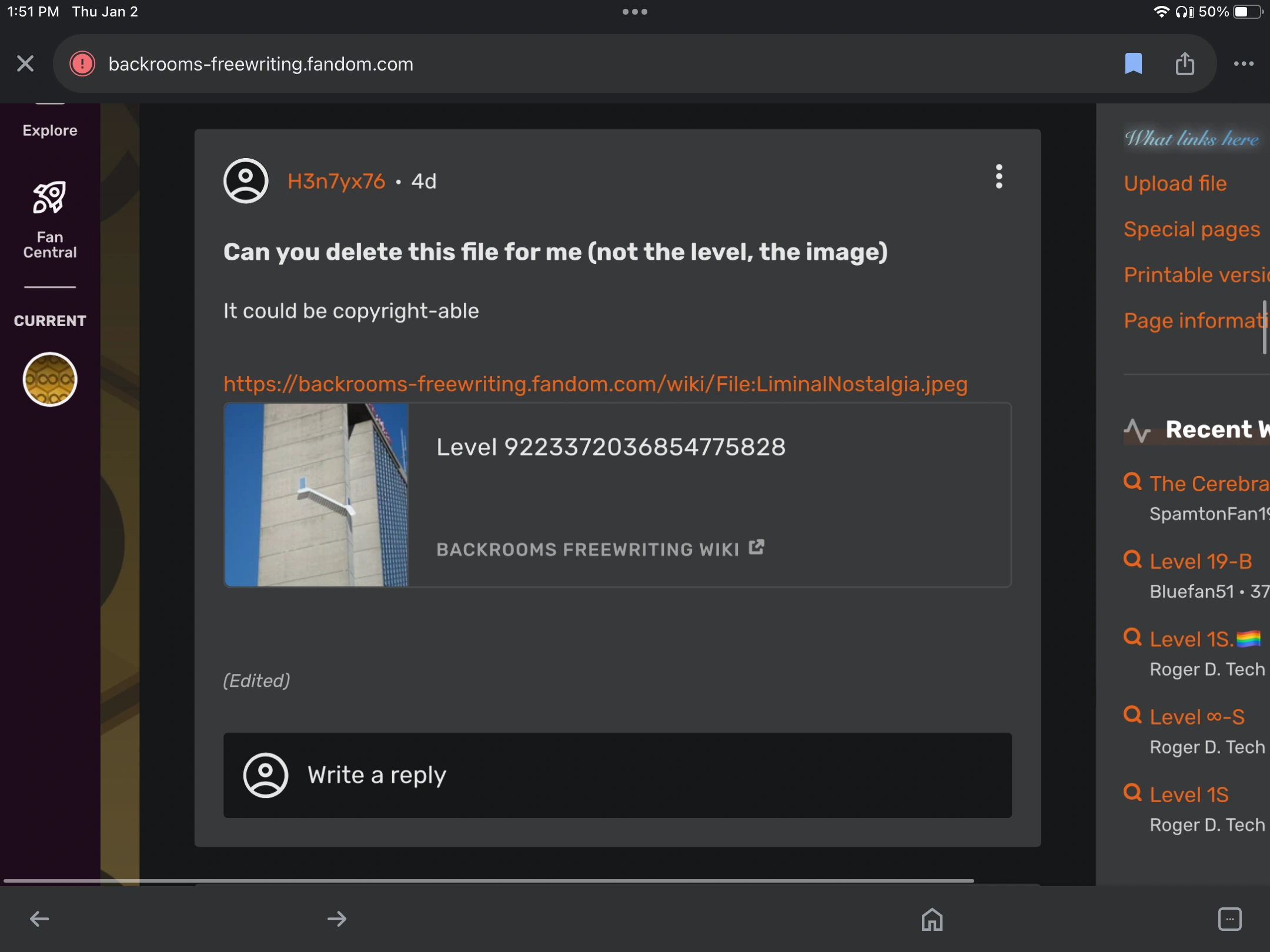The image size is (1270, 952).
Task: Open the bookmark icon in address bar
Action: point(1133,63)
